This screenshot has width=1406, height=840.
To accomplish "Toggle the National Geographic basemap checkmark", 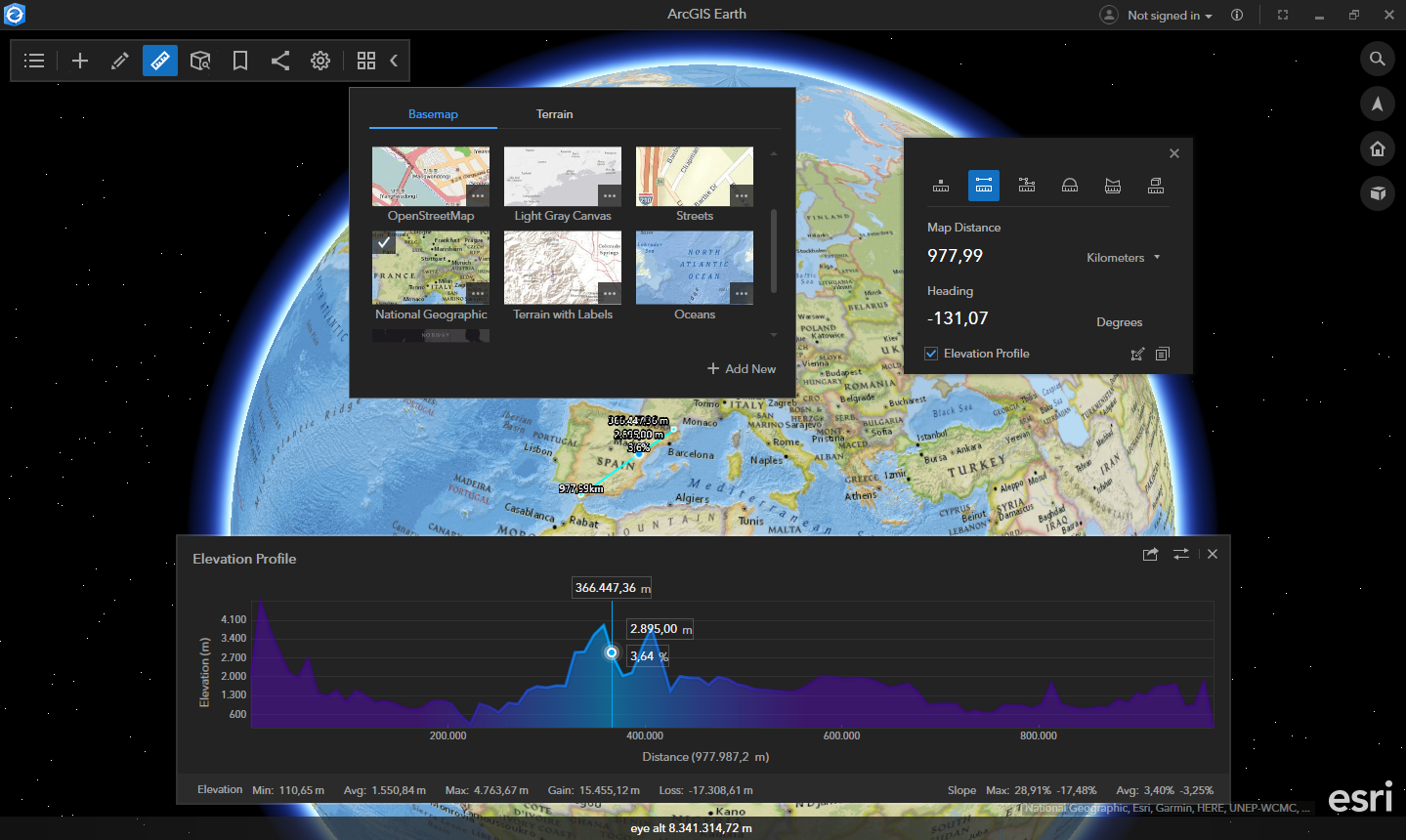I will coord(384,242).
